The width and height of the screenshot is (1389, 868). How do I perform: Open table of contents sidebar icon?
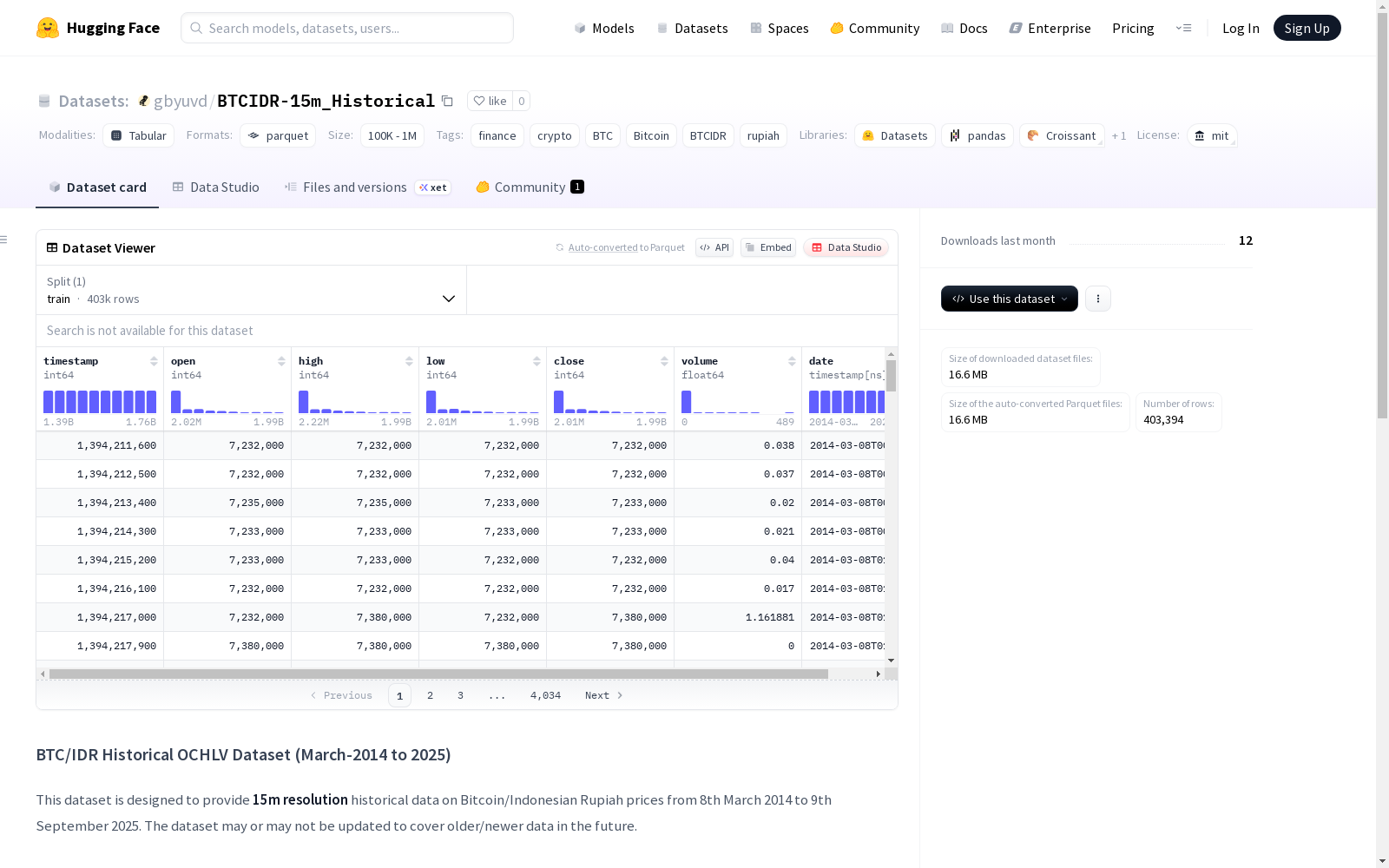4,240
